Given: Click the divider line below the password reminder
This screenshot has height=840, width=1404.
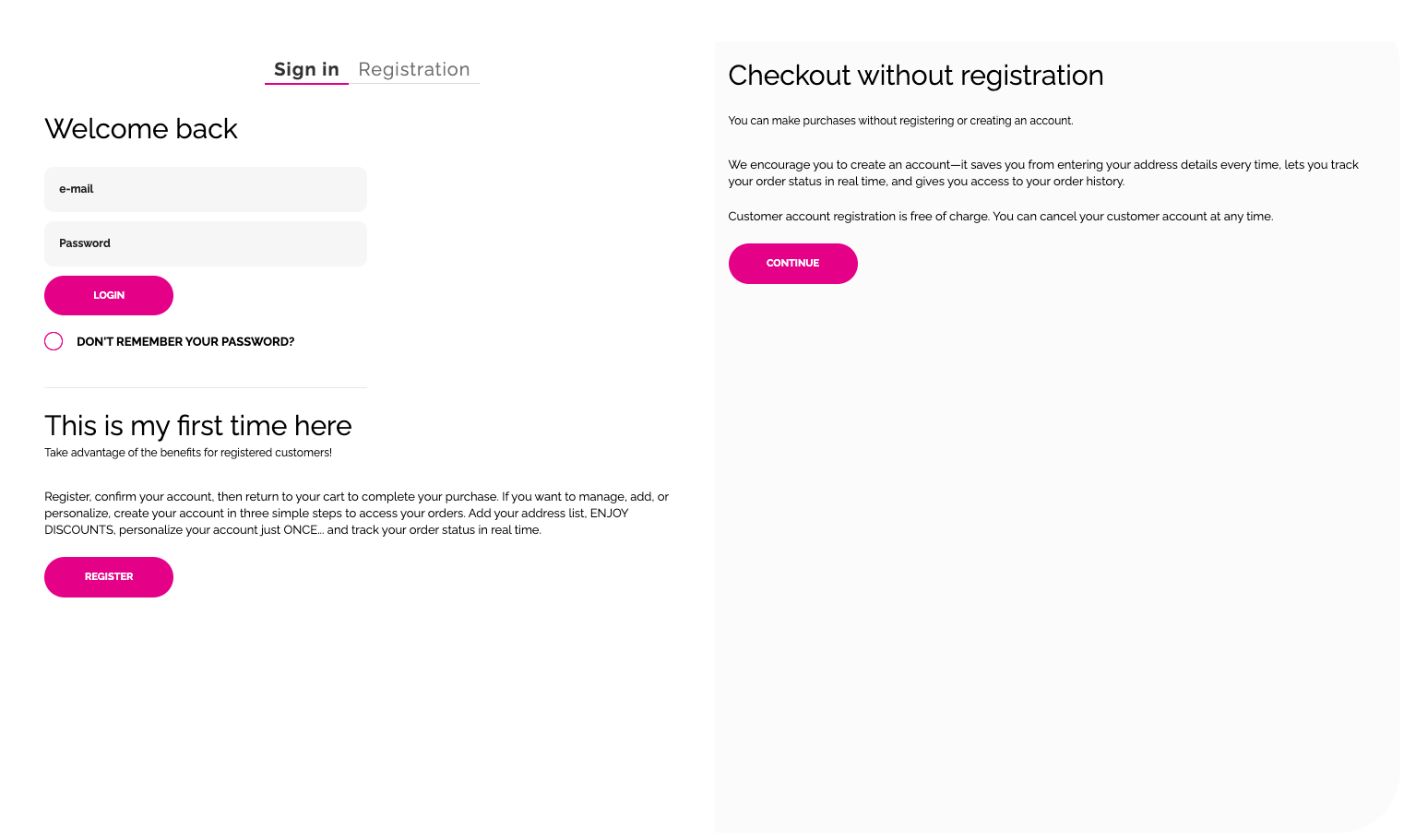Looking at the screenshot, I should [206, 387].
